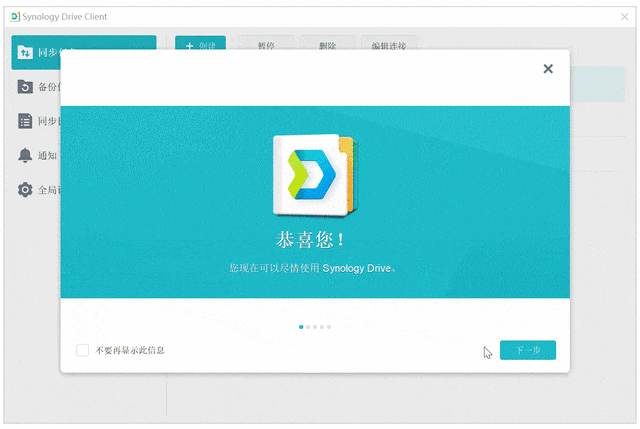640x429 pixels.
Task: Select the fourth pagination dot
Action: [x=322, y=327]
